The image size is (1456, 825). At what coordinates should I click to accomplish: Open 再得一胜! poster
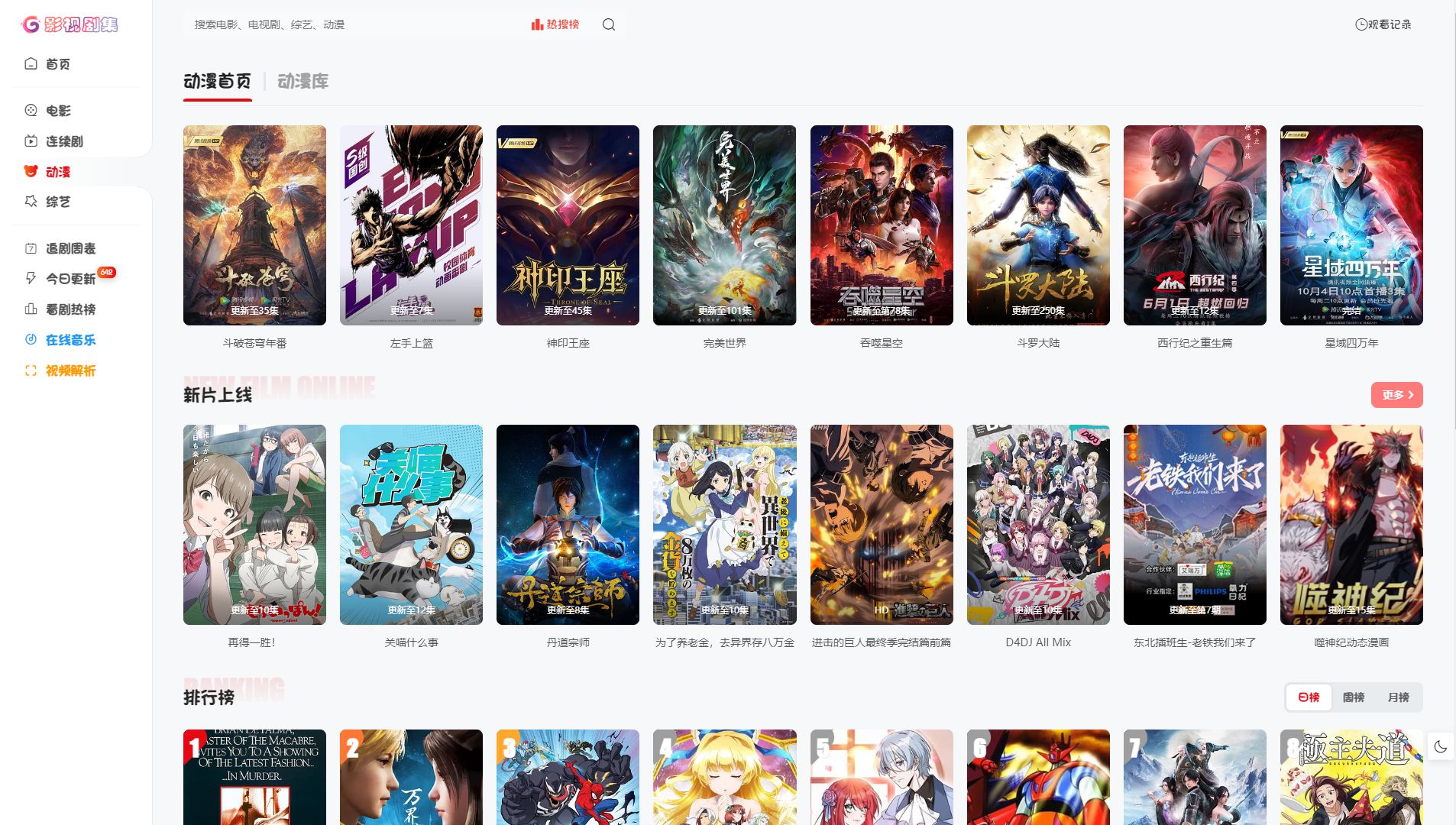[x=254, y=525]
